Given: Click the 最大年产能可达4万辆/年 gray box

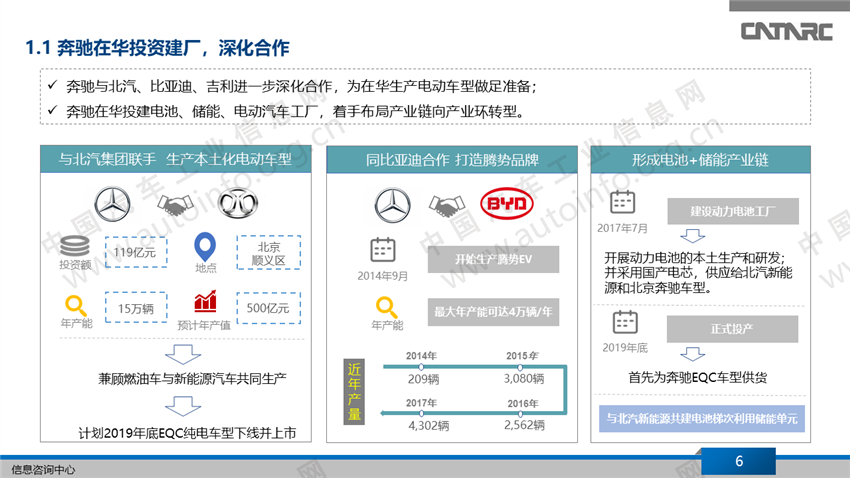Looking at the screenshot, I should 493,312.
